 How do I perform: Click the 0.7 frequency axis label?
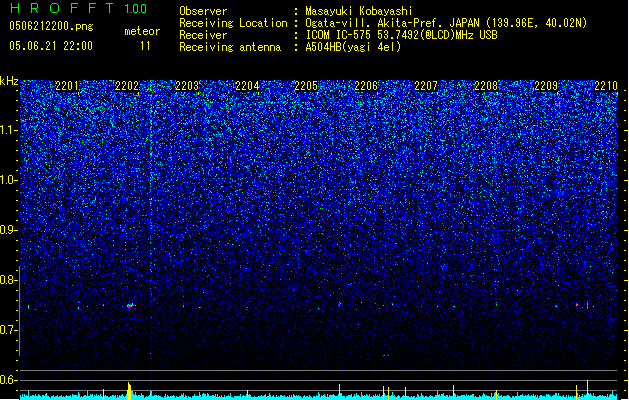(9, 330)
